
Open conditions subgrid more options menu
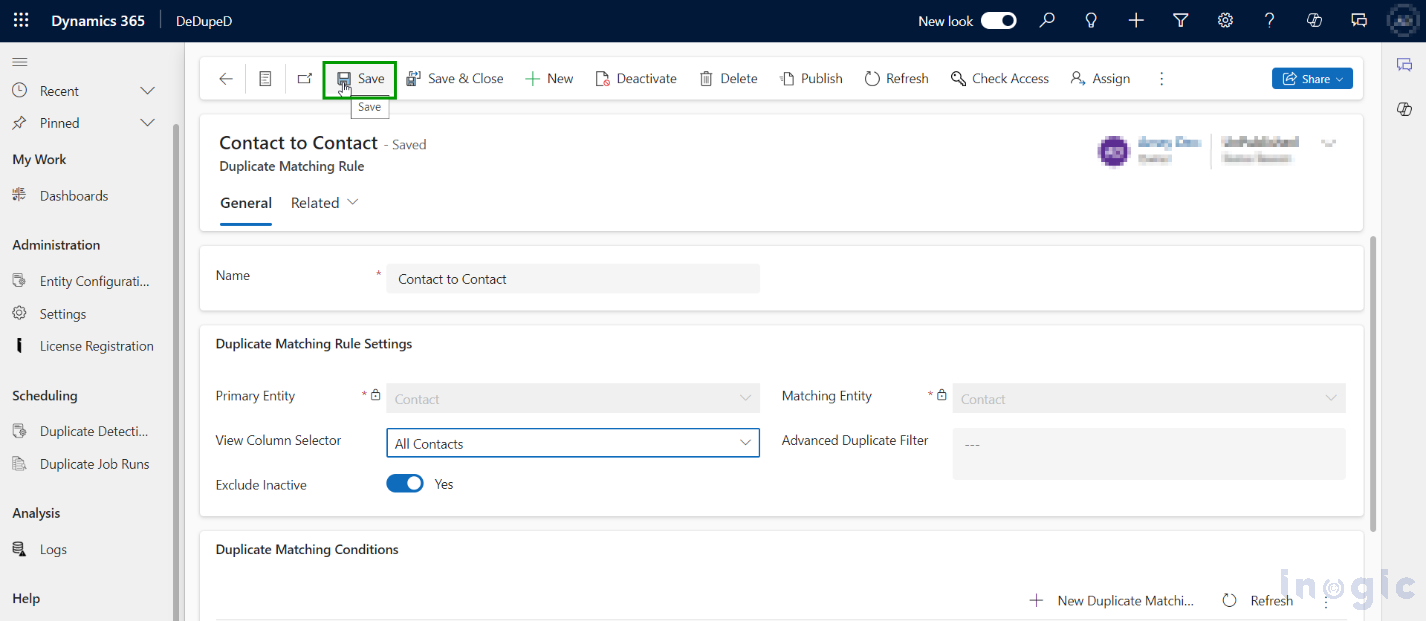(1327, 601)
